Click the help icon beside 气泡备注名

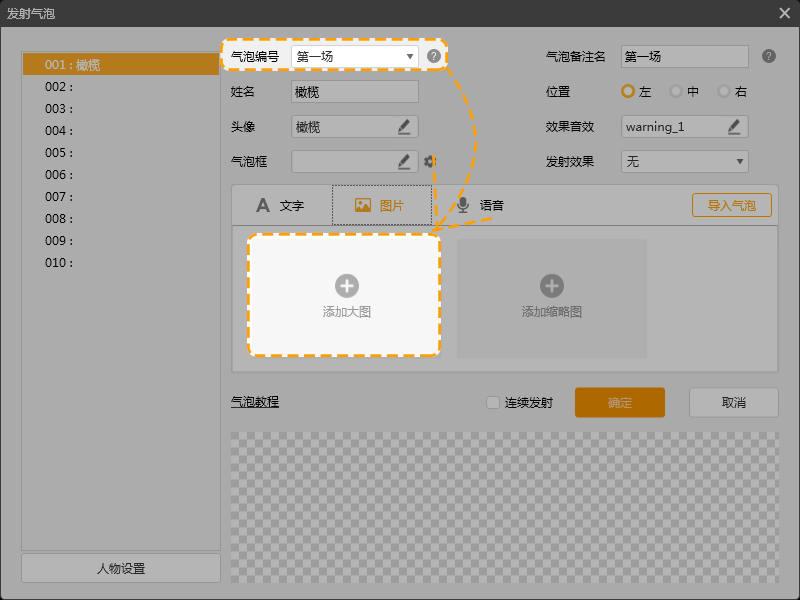768,56
